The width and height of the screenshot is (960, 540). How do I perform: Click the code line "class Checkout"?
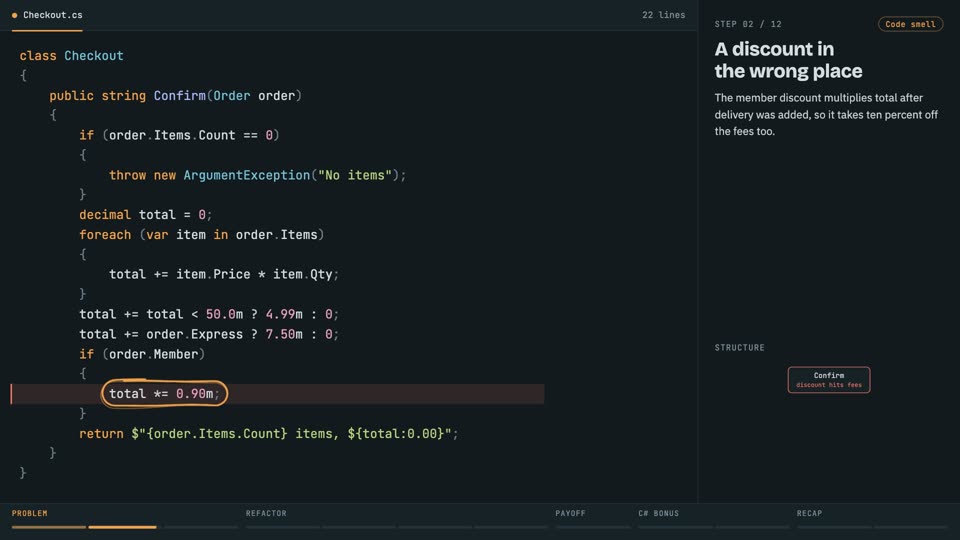point(72,56)
